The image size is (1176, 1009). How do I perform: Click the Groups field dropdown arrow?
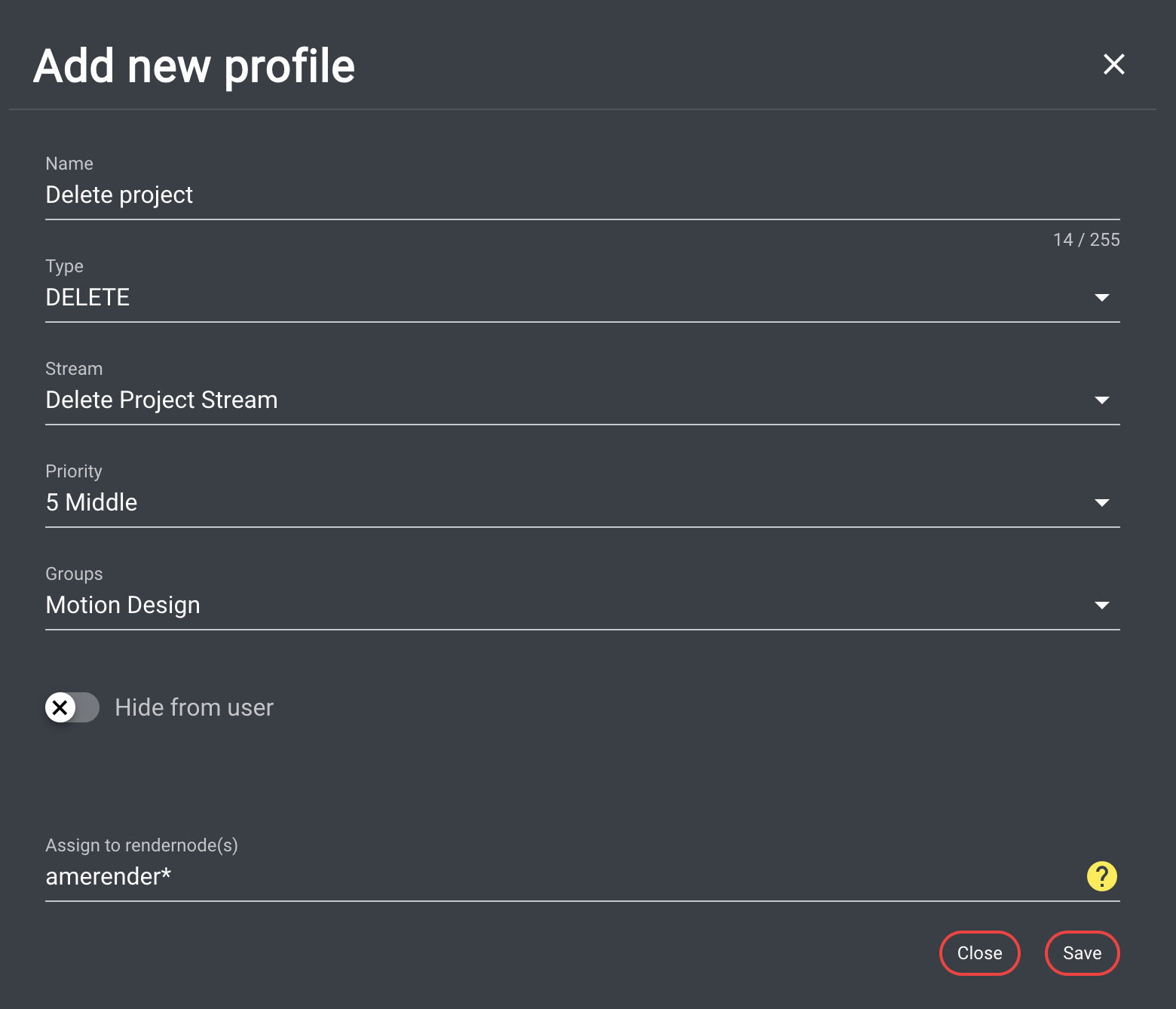tap(1101, 606)
